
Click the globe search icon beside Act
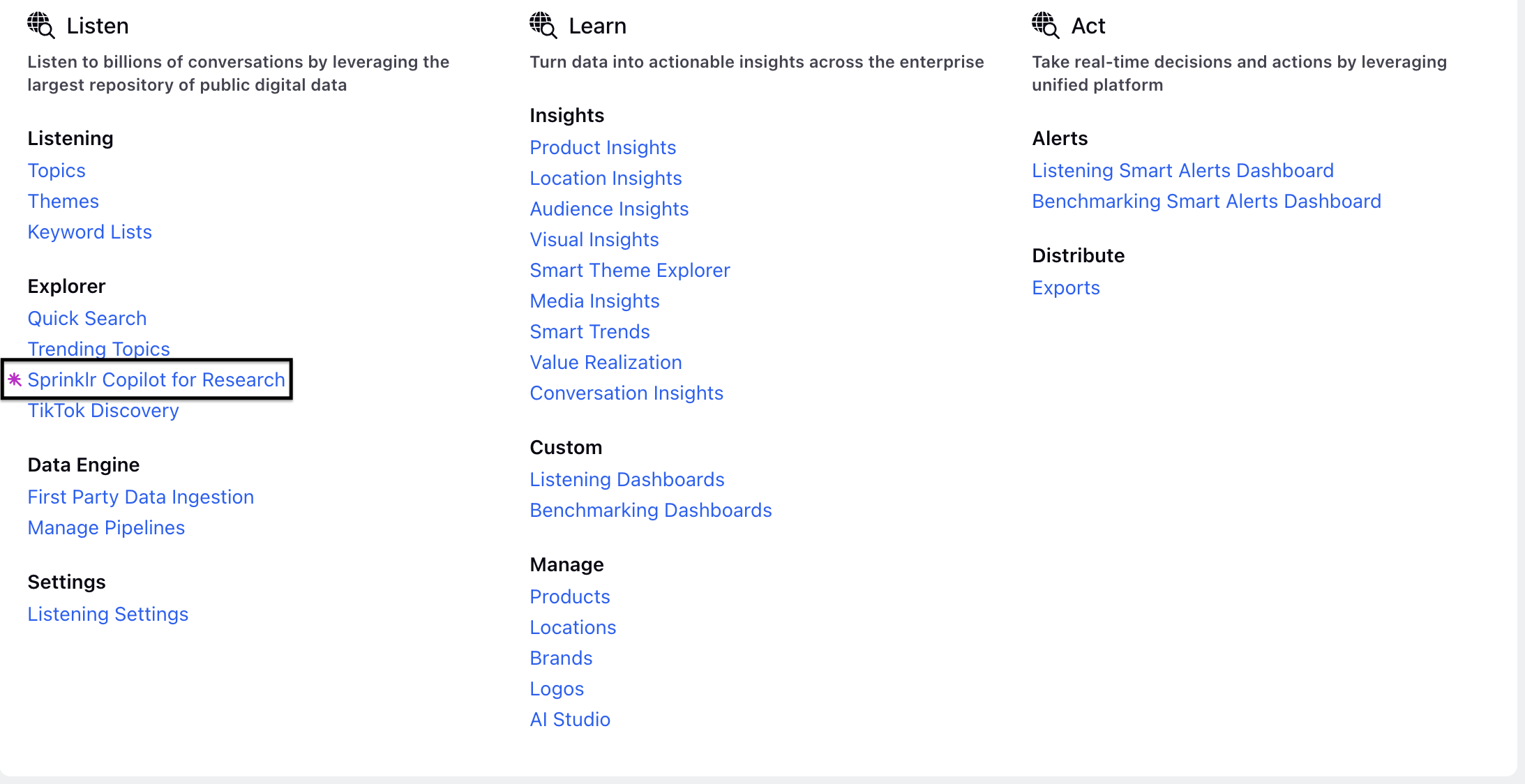1046,25
